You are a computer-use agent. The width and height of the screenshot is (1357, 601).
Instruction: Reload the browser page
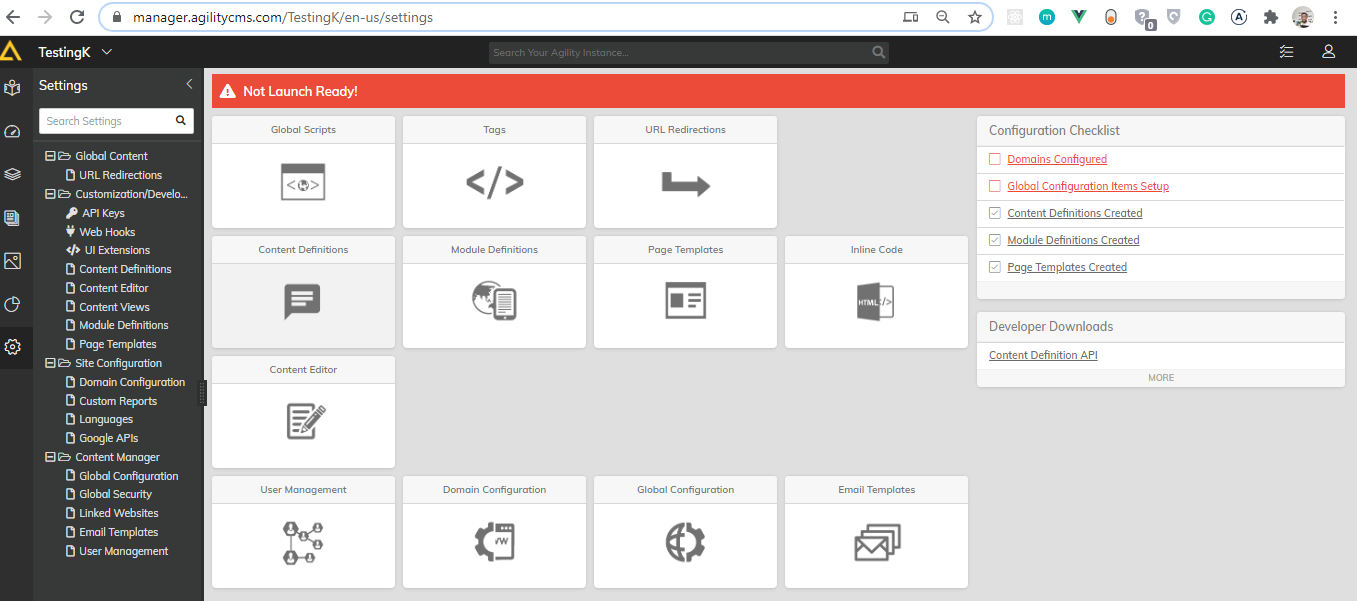click(x=77, y=17)
